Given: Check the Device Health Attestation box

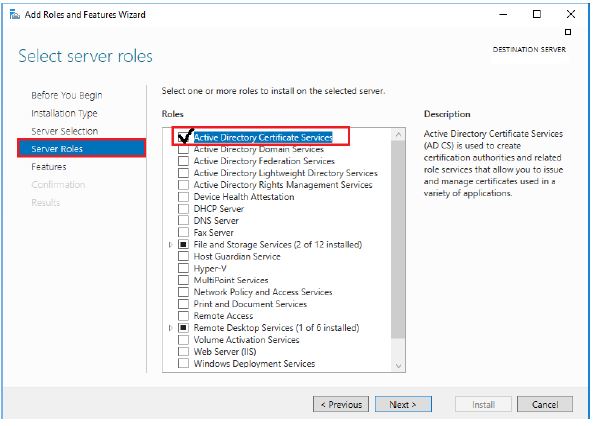Looking at the screenshot, I should [x=183, y=197].
